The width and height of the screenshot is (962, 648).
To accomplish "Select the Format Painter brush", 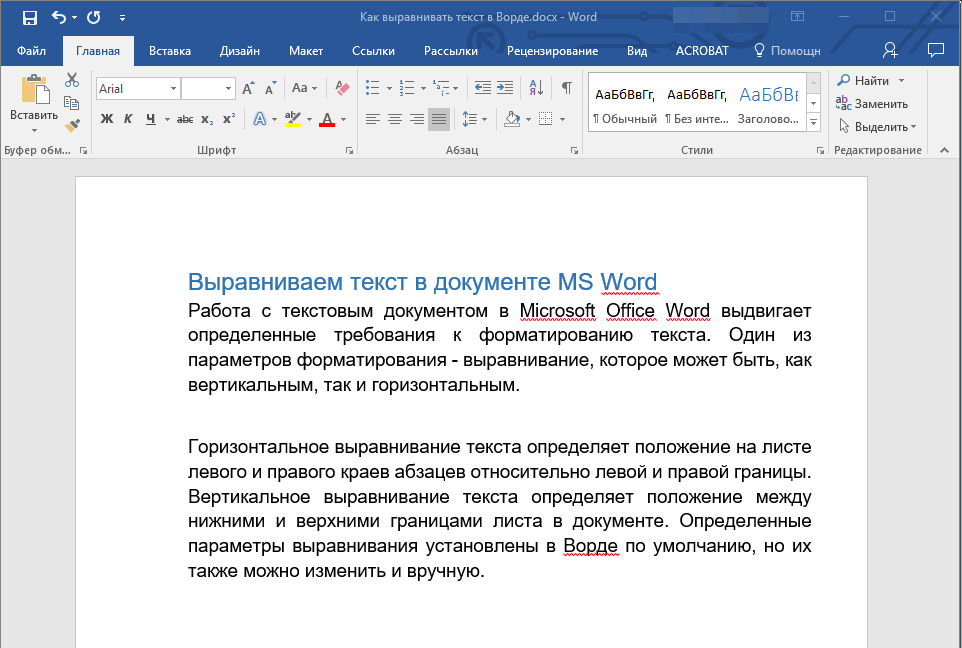I will click(71, 126).
